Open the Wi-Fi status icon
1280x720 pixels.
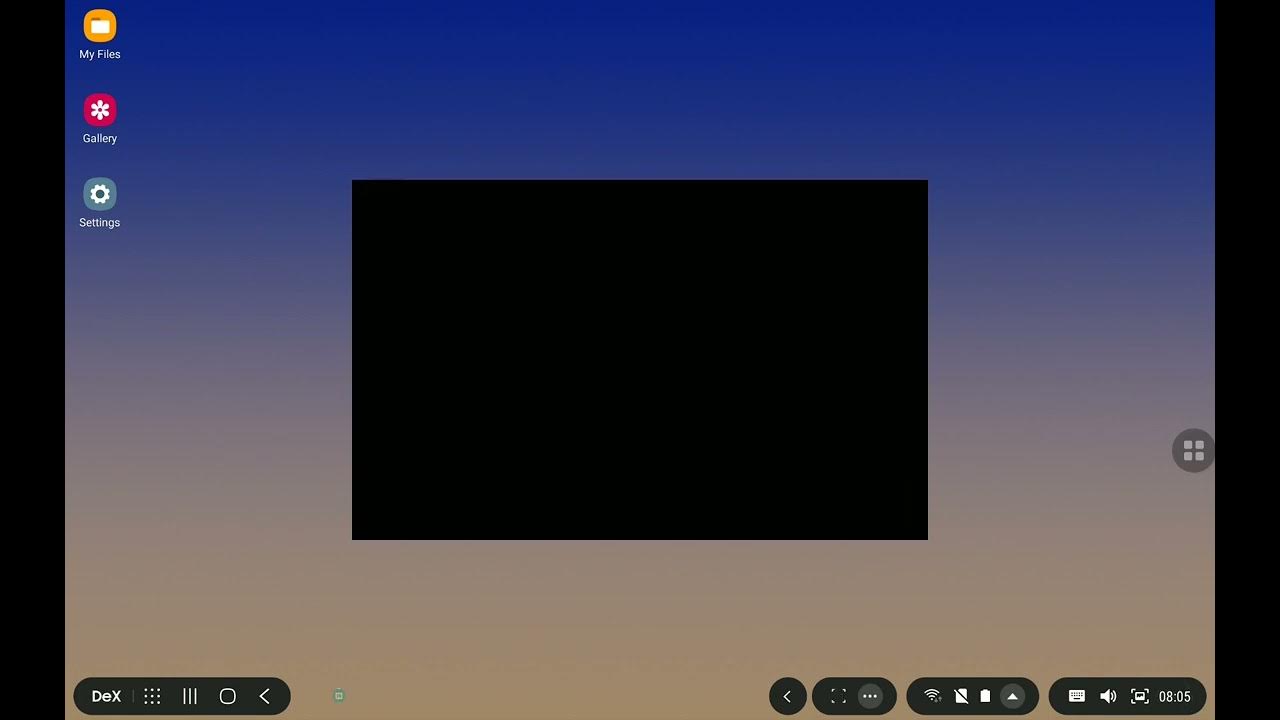point(932,696)
